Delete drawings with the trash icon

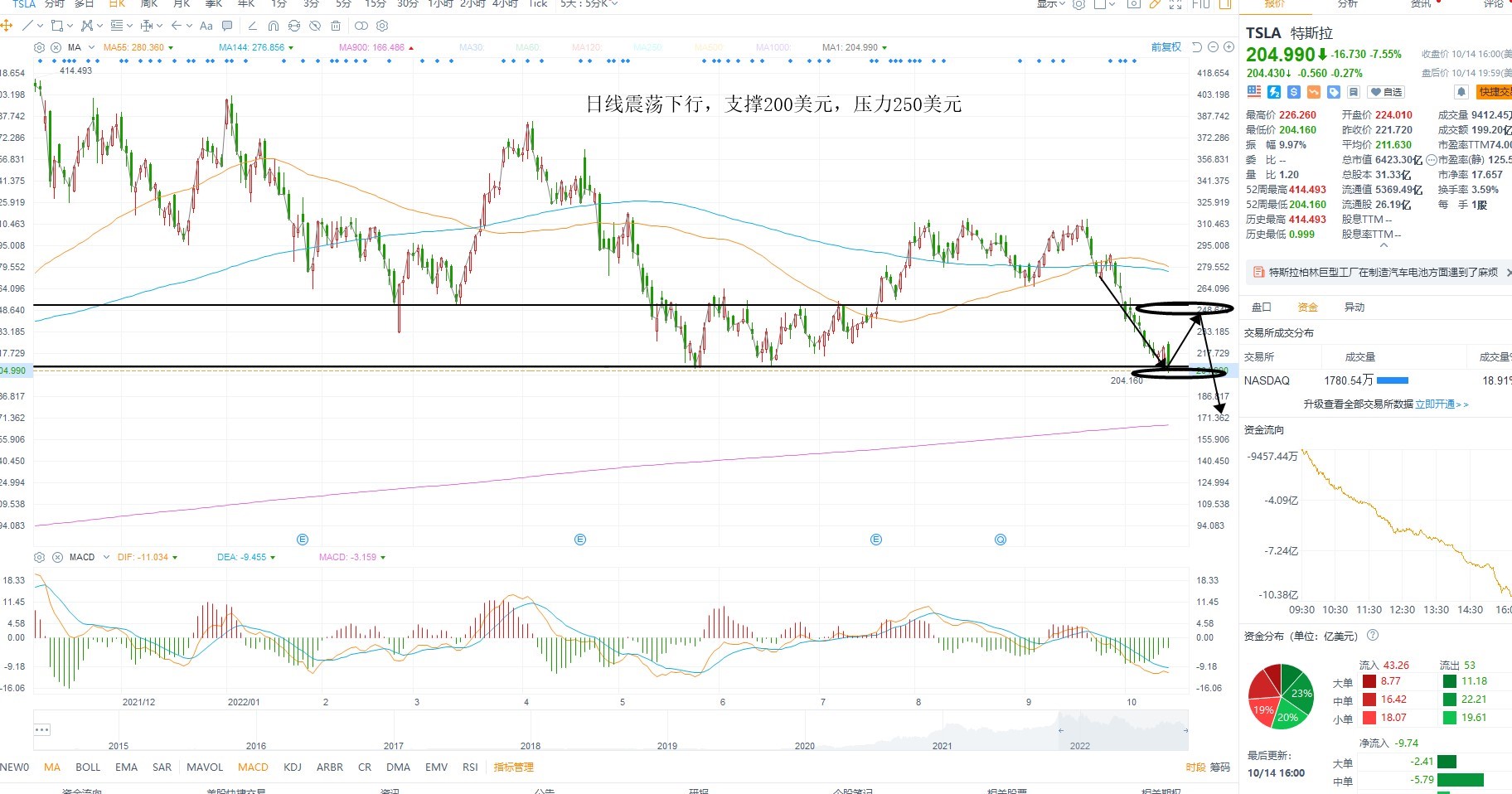(x=336, y=26)
